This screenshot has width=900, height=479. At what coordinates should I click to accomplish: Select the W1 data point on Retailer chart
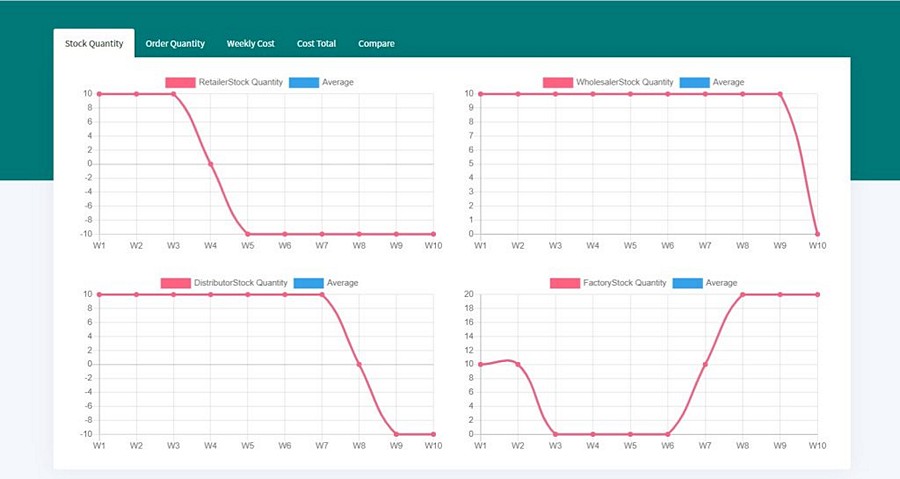[99, 94]
